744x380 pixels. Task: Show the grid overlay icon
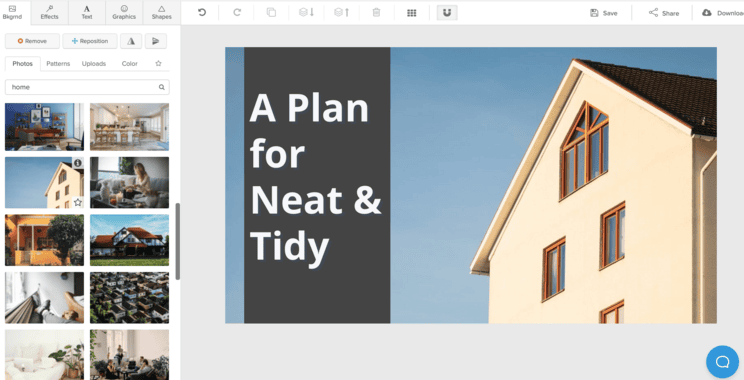[x=411, y=13]
